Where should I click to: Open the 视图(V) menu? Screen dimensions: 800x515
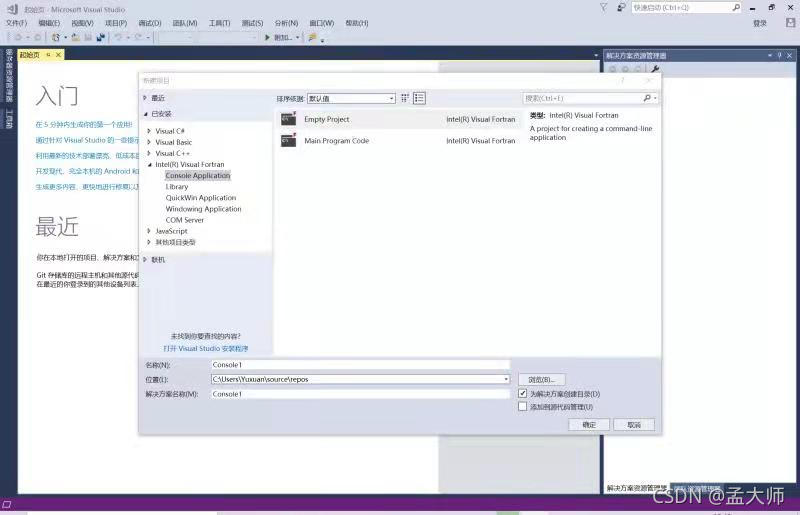click(x=82, y=23)
